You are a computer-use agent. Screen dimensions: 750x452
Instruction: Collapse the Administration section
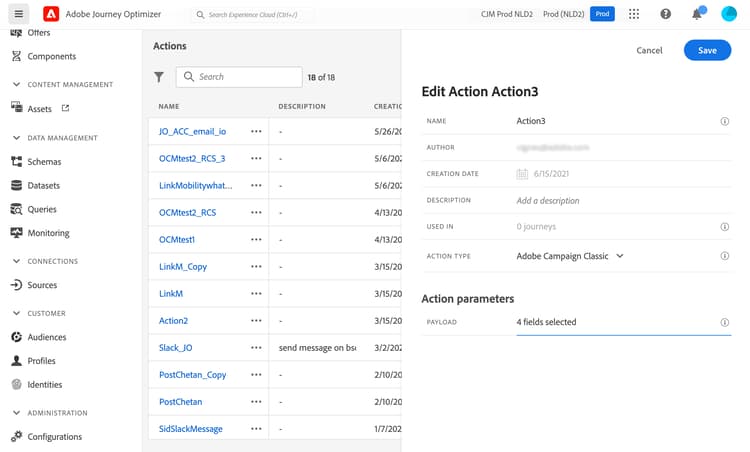[x=16, y=413]
